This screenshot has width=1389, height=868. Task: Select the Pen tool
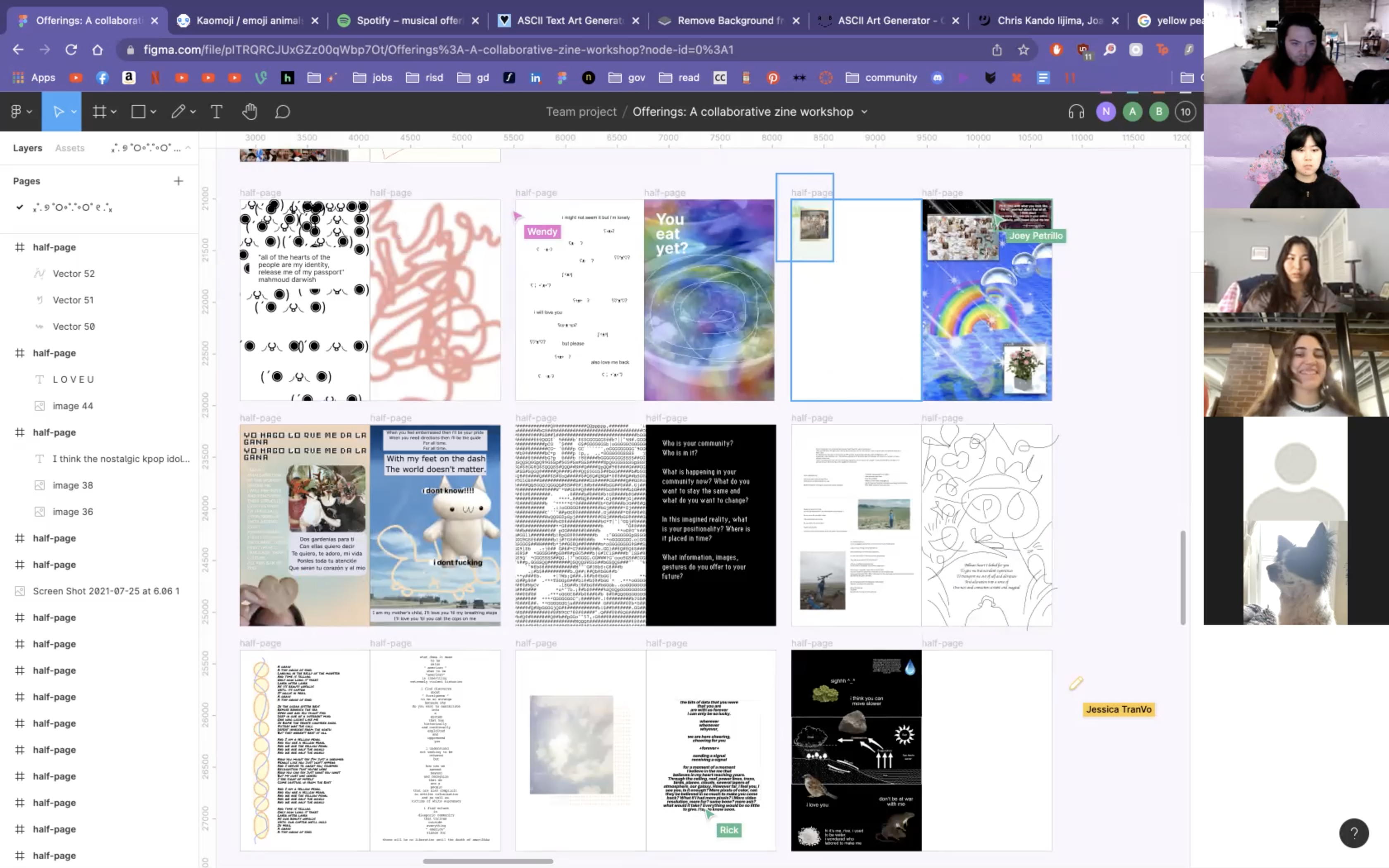point(178,112)
